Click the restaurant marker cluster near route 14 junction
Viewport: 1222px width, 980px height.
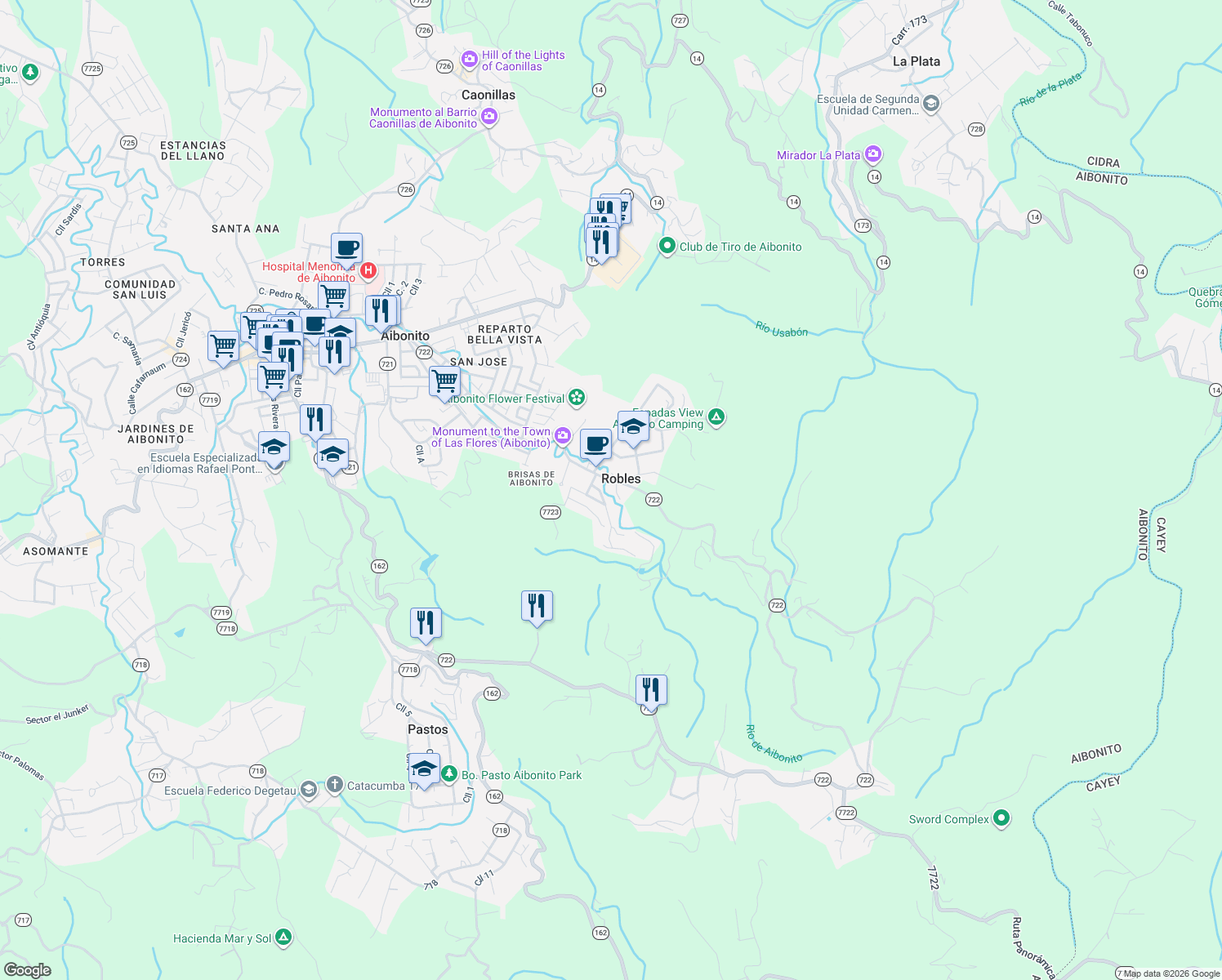pyautogui.click(x=601, y=243)
